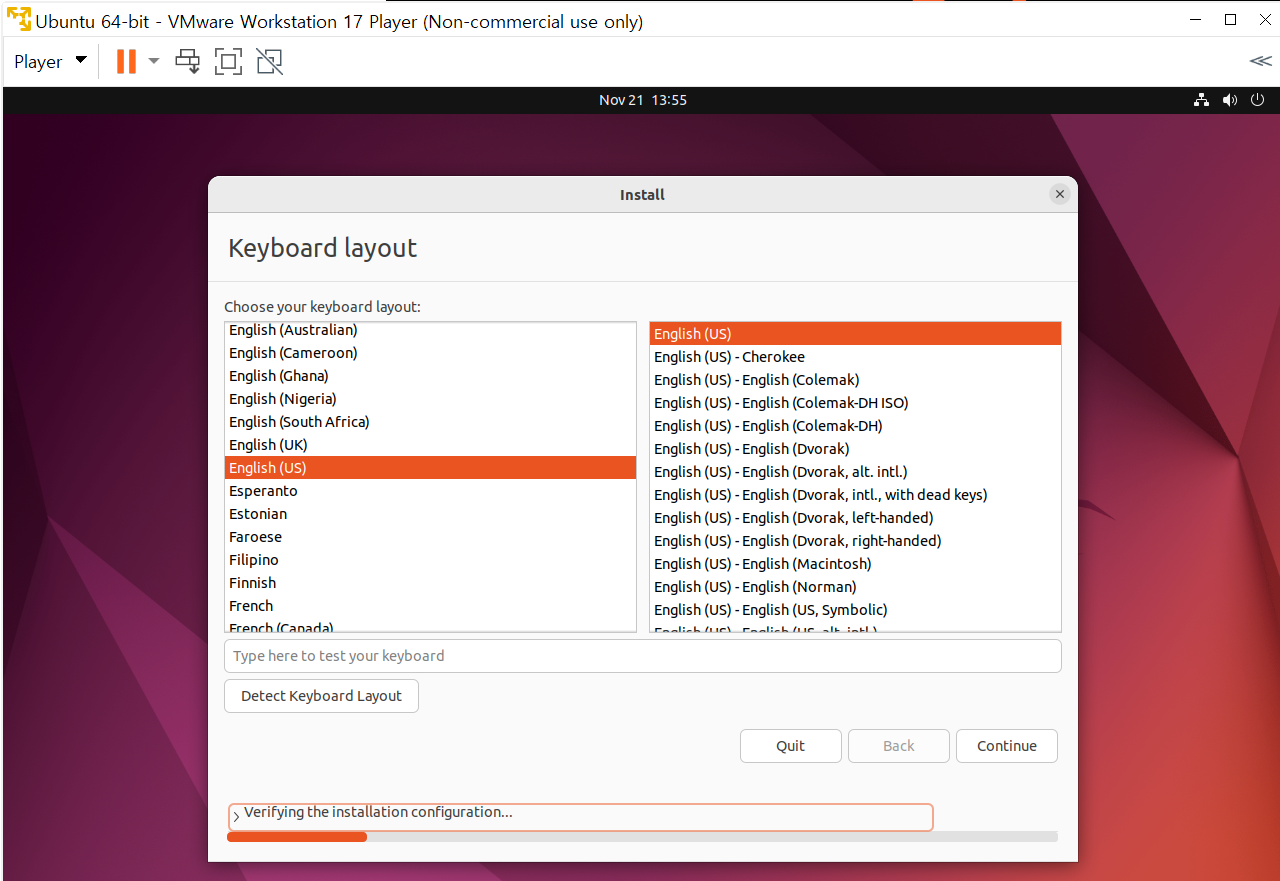Open the clock showing Nov 21 13:55

click(643, 100)
